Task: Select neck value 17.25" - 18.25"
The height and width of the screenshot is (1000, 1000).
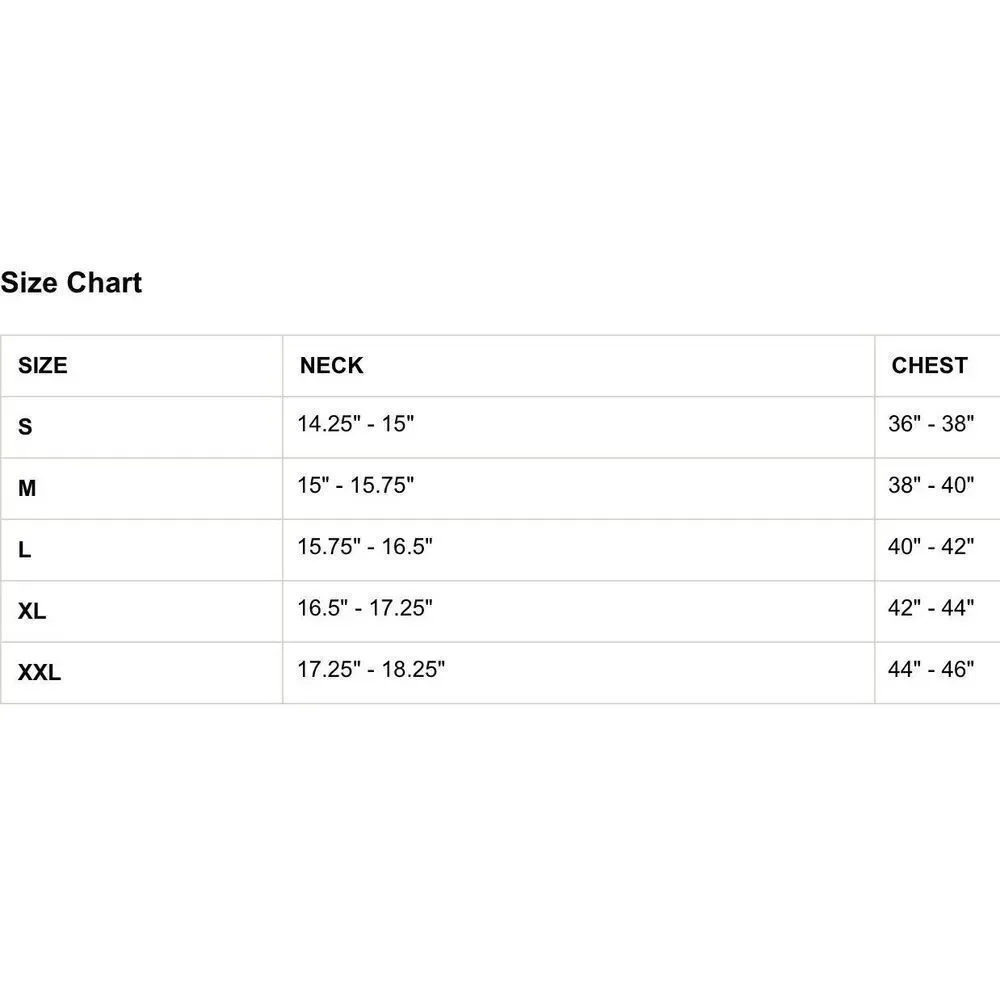Action: click(x=371, y=669)
